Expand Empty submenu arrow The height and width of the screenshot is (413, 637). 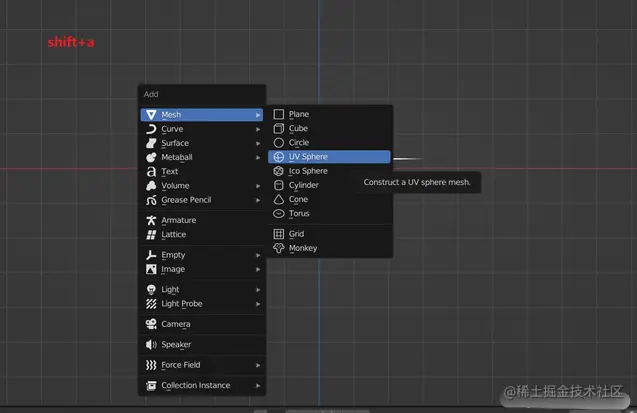point(258,255)
